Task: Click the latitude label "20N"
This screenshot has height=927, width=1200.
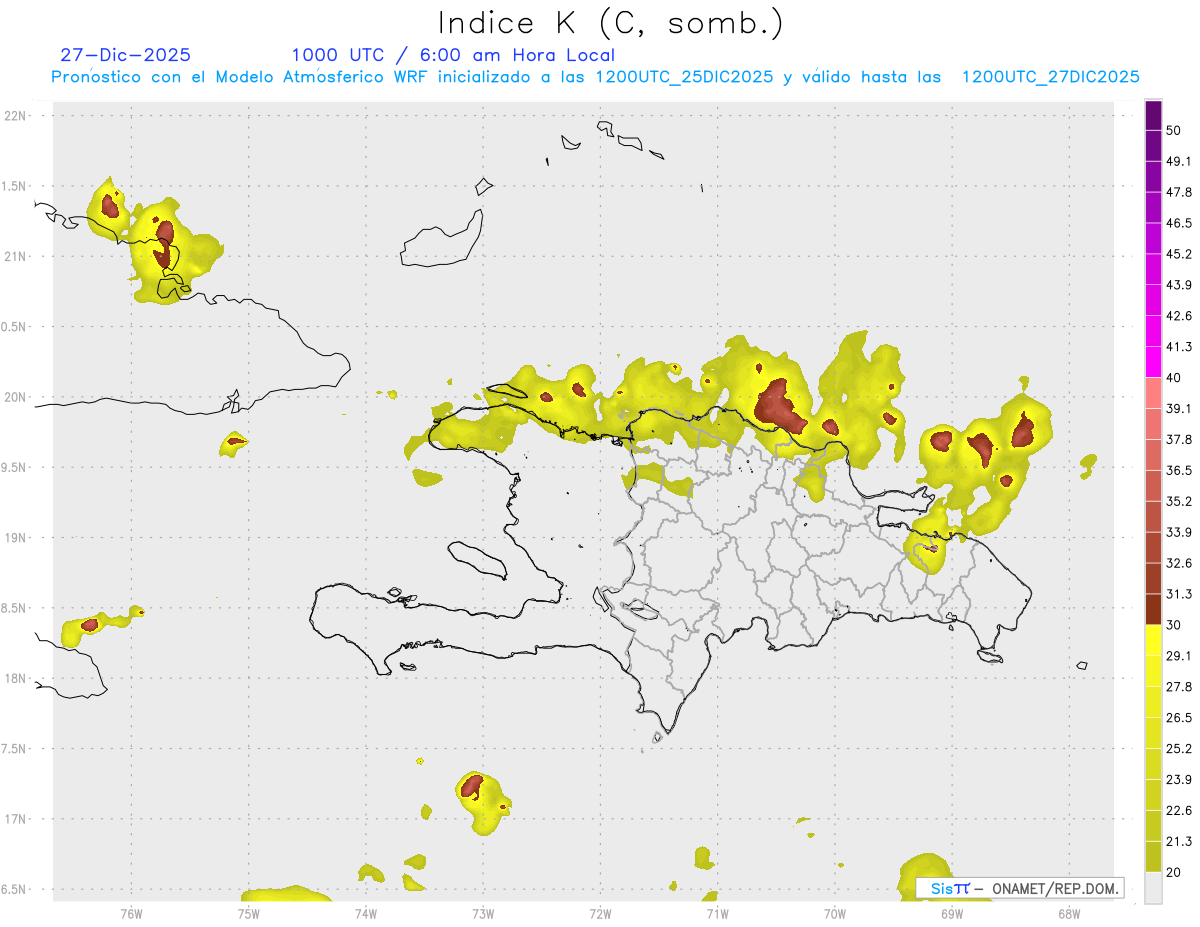Action: point(17,397)
